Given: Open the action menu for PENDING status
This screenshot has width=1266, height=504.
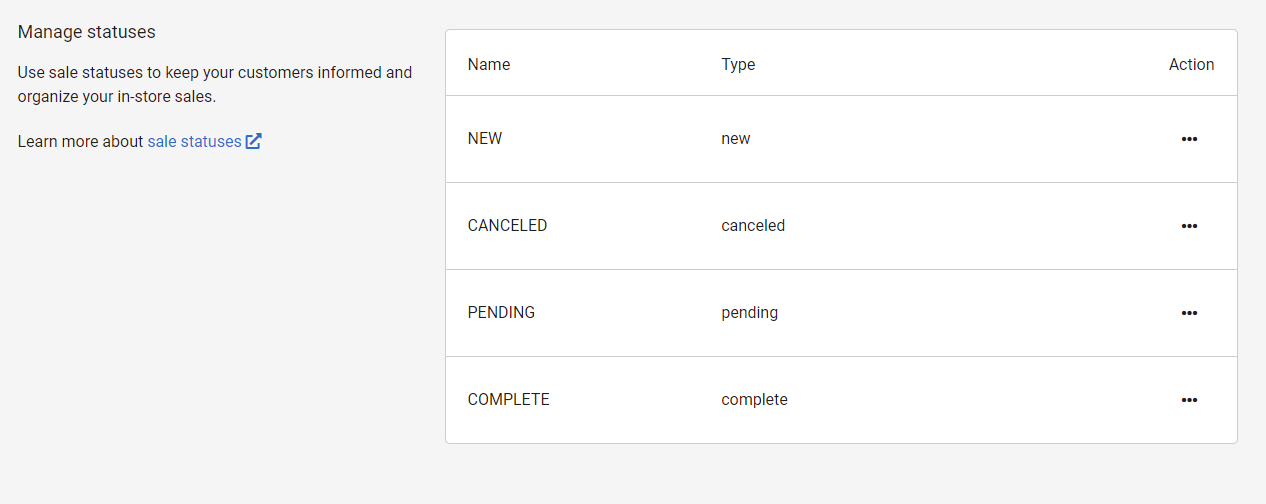Looking at the screenshot, I should [1189, 313].
